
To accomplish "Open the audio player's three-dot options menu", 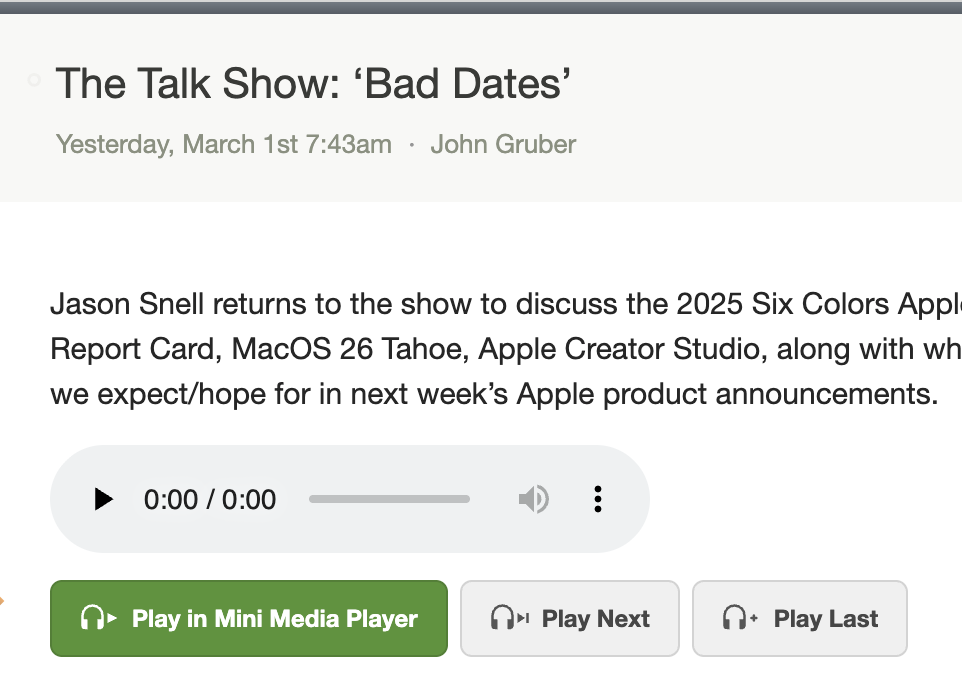I will click(x=597, y=499).
